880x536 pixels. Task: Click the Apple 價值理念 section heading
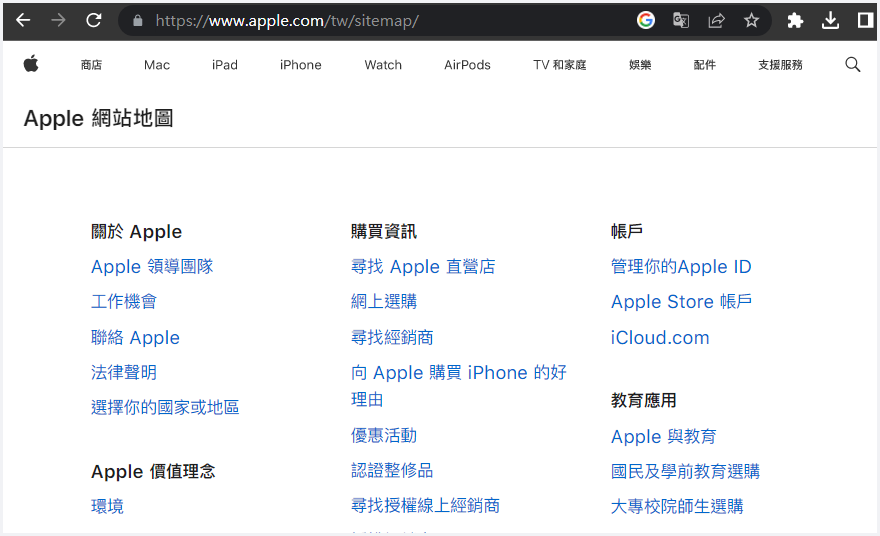pyautogui.click(x=153, y=471)
